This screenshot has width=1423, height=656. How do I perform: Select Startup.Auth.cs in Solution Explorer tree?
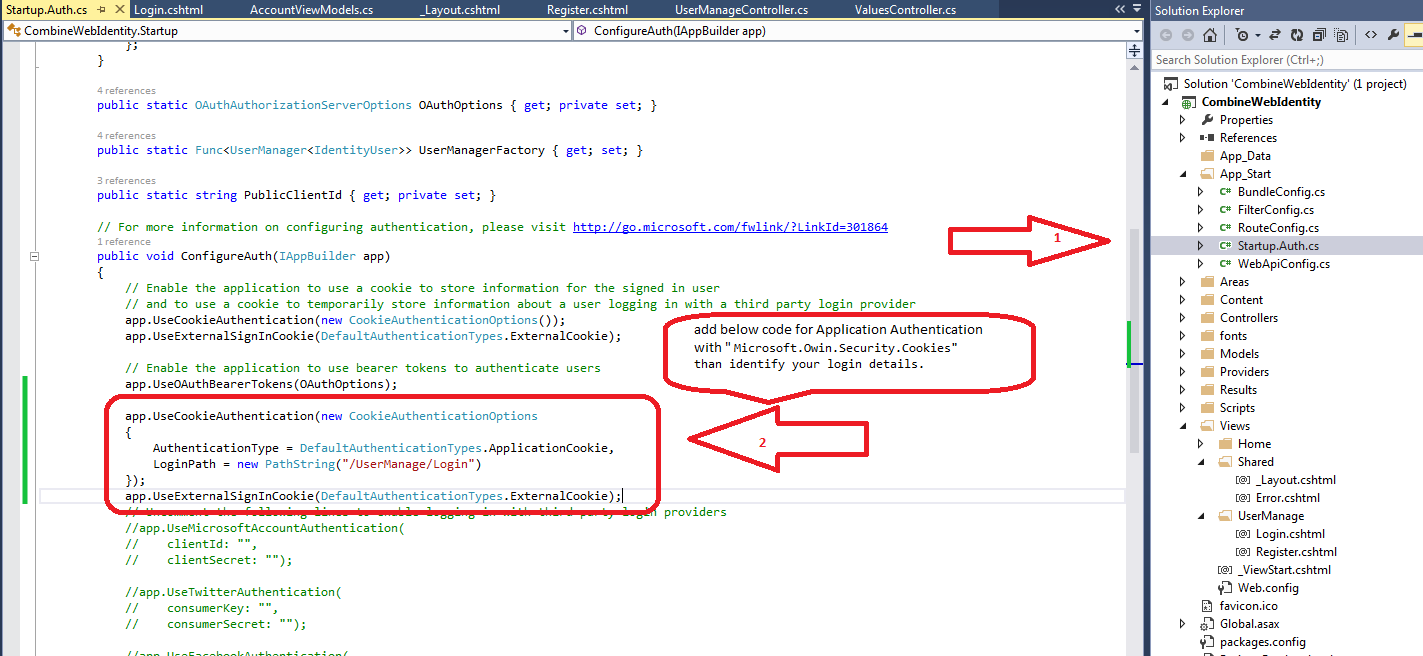1278,246
